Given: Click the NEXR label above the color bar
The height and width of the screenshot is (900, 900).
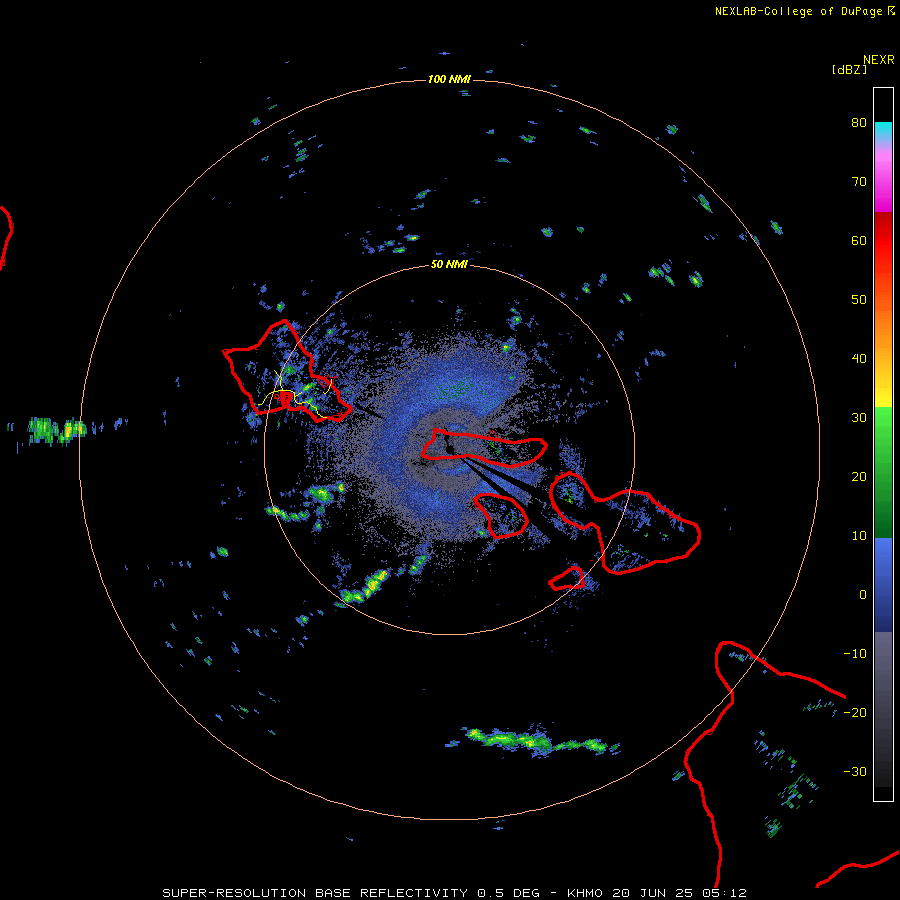Looking at the screenshot, I should (x=878, y=60).
